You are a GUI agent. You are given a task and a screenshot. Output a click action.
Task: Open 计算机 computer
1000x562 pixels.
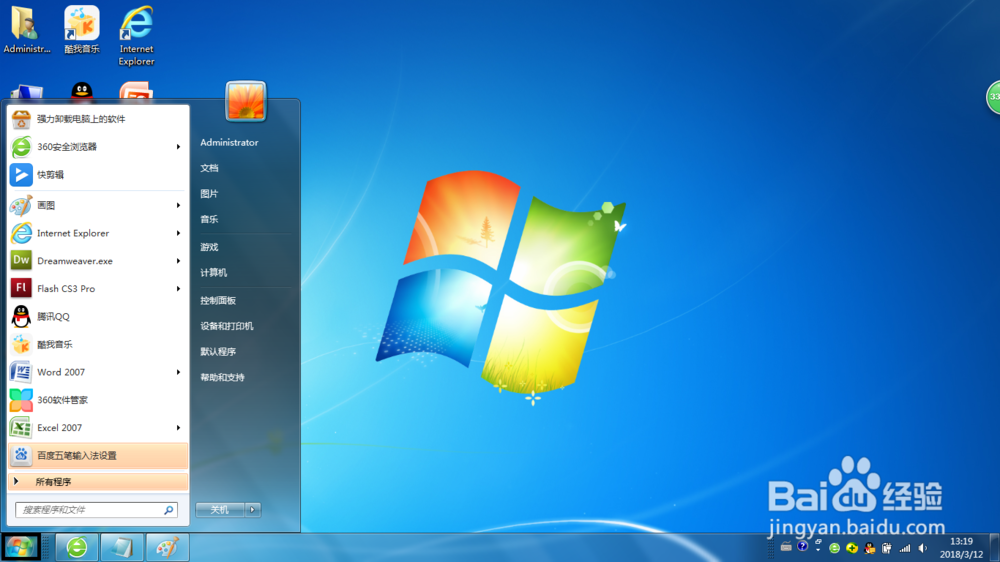pos(214,273)
